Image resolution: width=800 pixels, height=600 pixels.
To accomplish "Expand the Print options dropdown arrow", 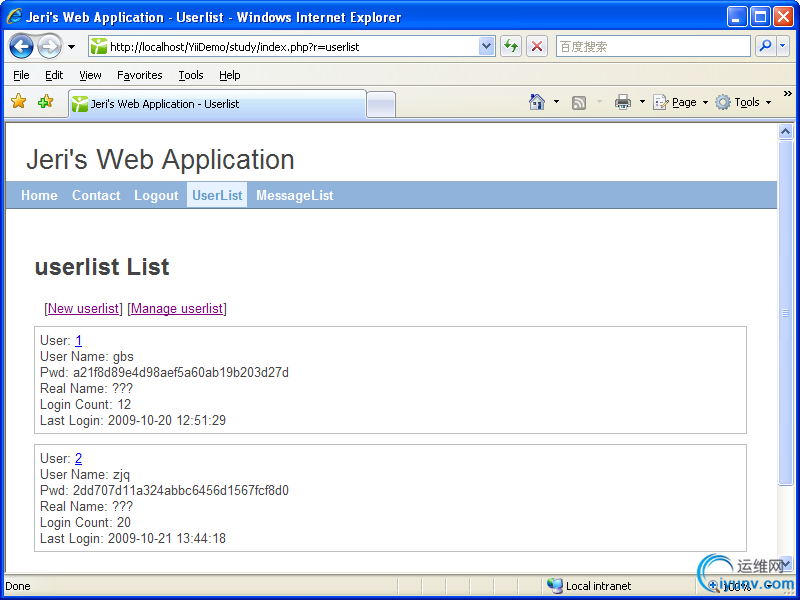I will click(642, 102).
